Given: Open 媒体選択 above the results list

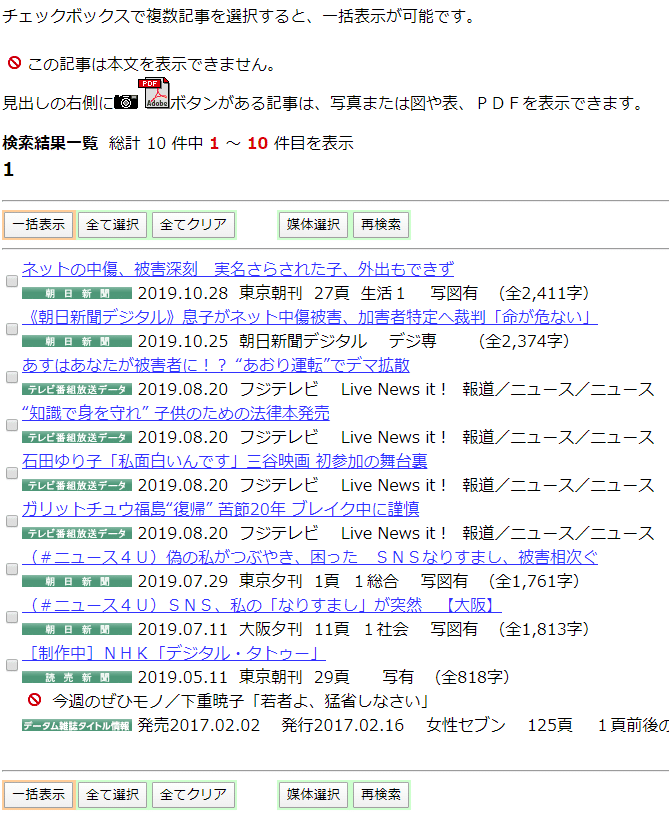Looking at the screenshot, I should pyautogui.click(x=314, y=224).
